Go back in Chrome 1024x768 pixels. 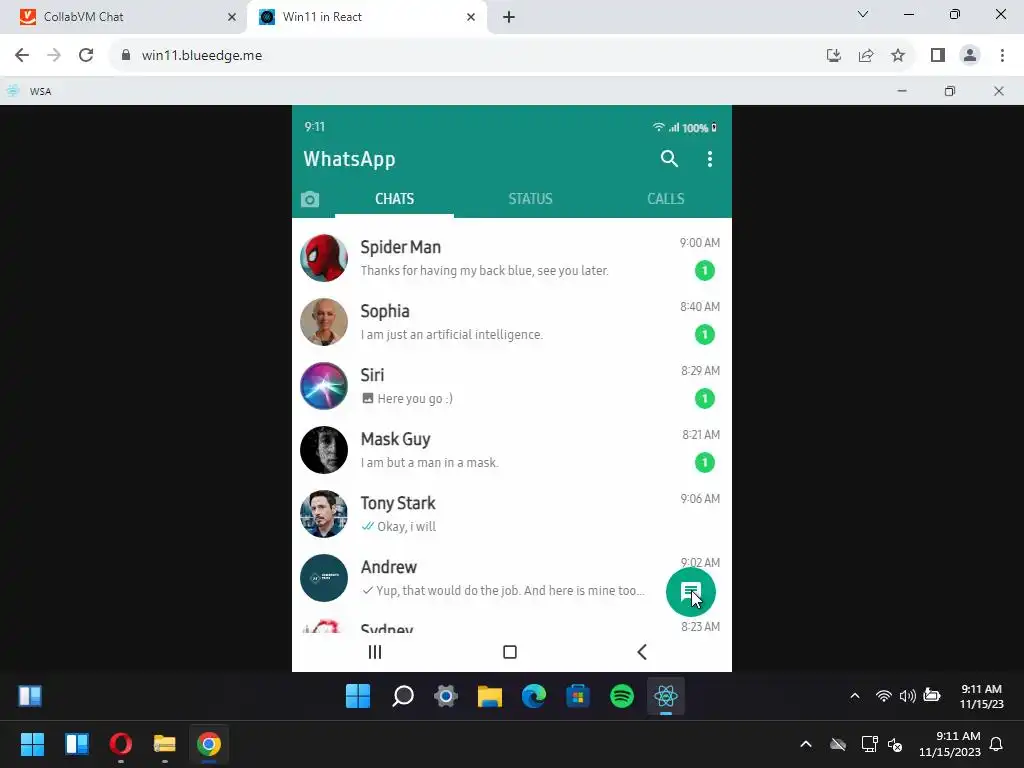tap(22, 56)
